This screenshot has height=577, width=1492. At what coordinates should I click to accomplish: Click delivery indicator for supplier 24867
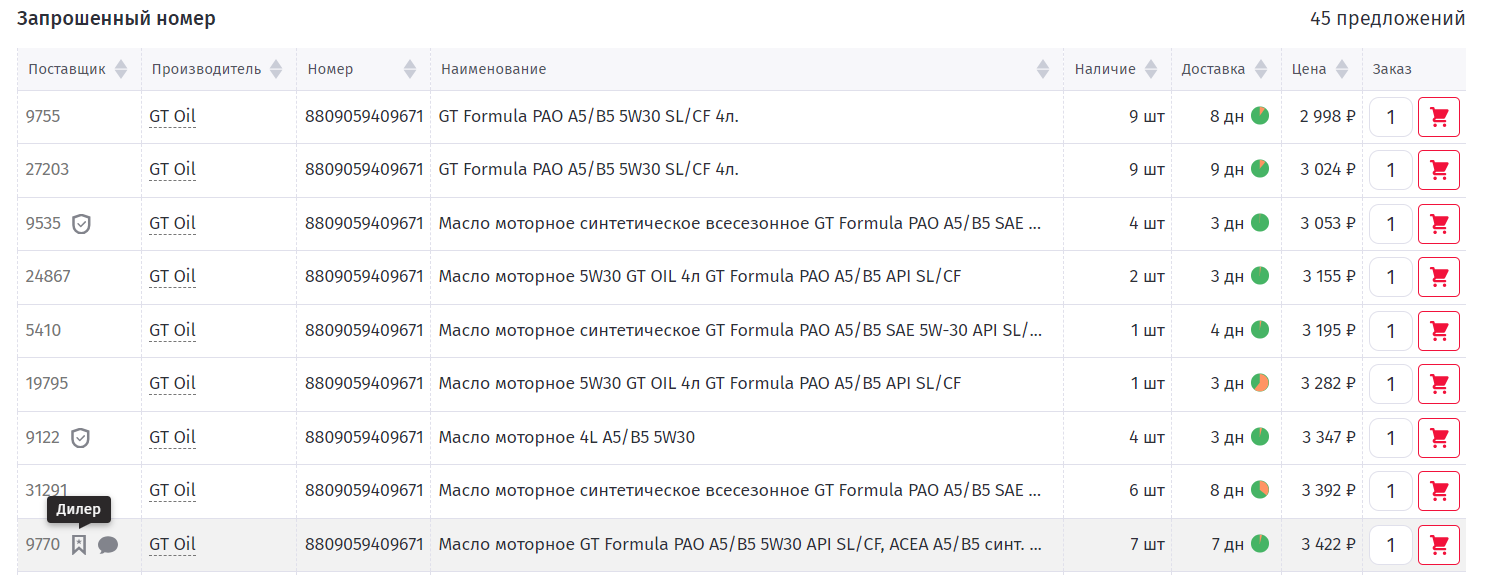(x=1260, y=276)
